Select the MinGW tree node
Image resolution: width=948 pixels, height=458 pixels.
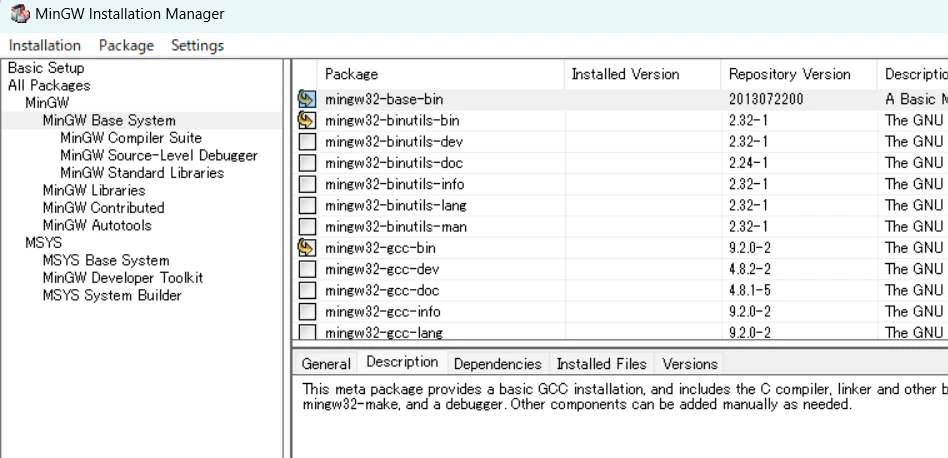(x=47, y=103)
